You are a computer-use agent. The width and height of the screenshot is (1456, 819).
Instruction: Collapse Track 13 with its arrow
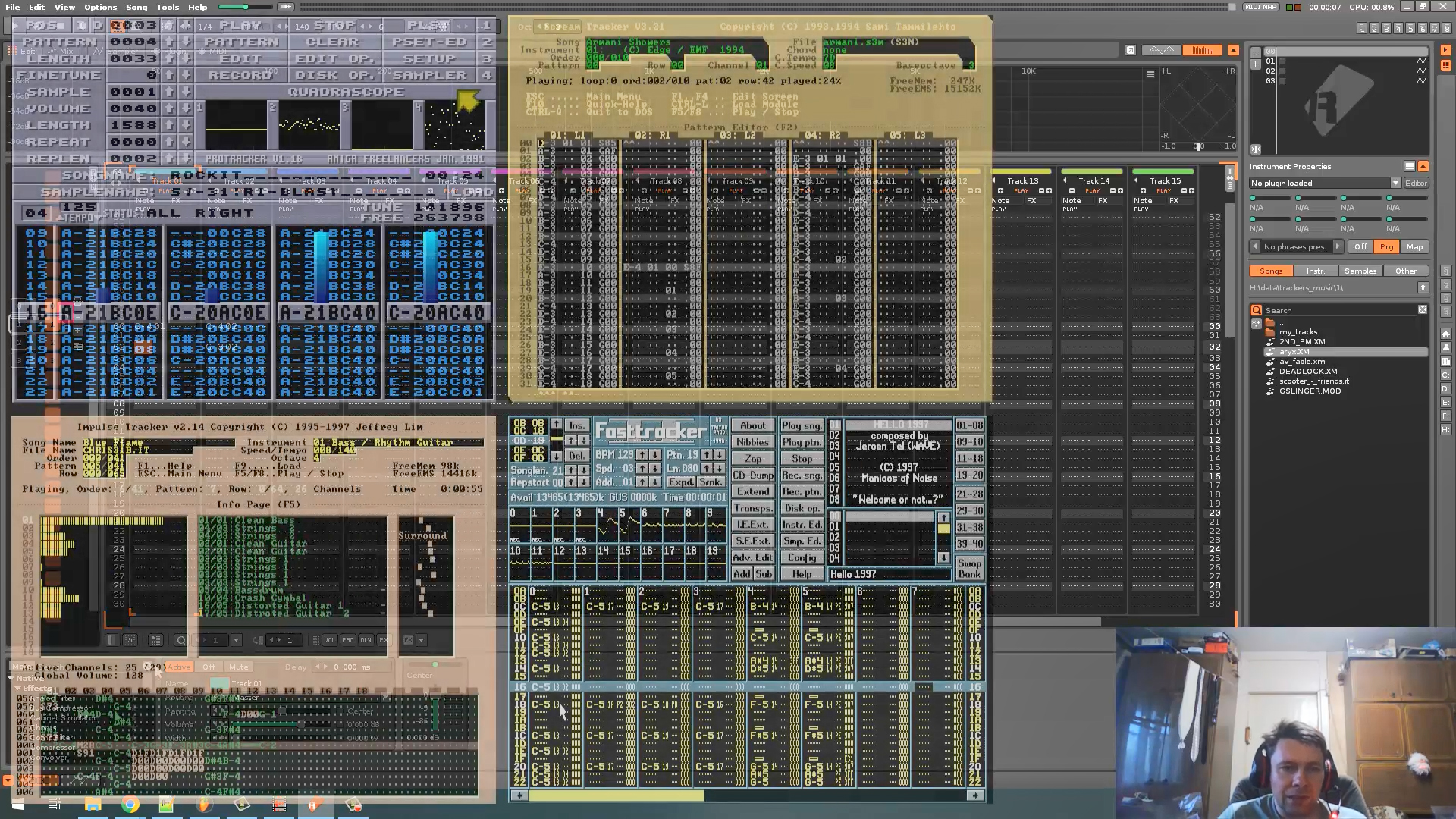tap(994, 180)
